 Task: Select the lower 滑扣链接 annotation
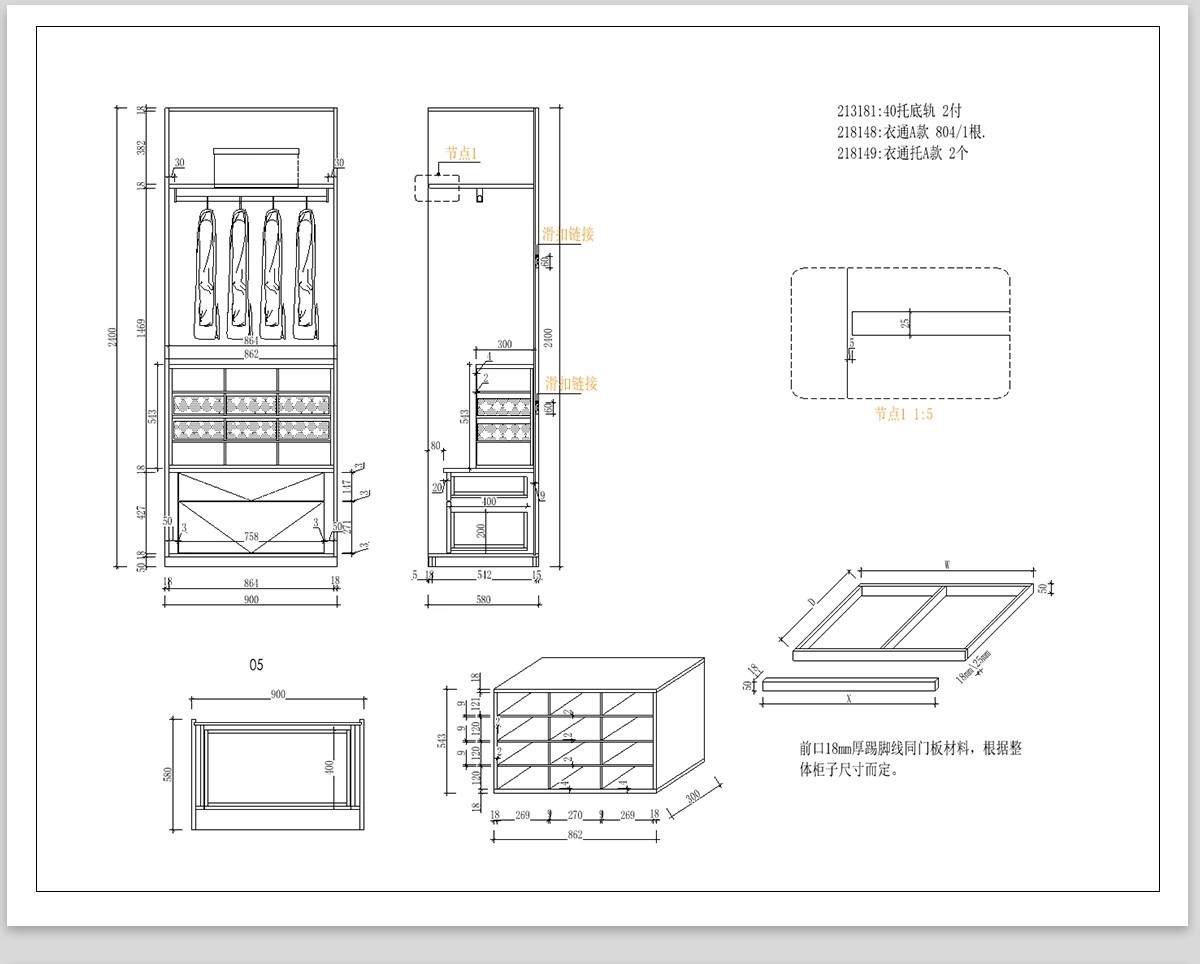coord(571,383)
